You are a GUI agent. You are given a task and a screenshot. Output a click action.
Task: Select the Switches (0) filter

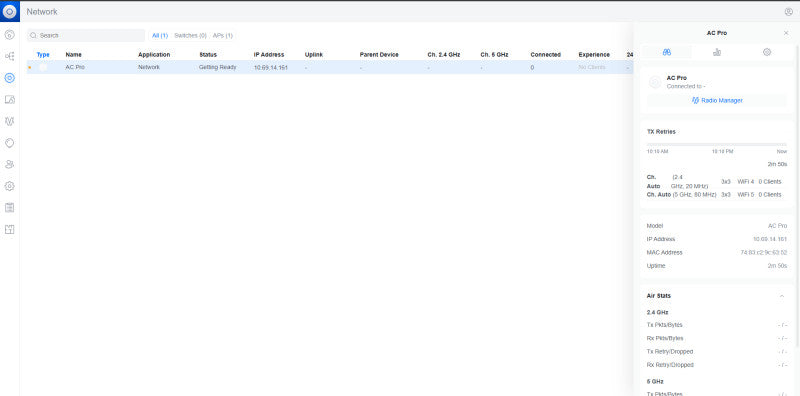pos(190,36)
